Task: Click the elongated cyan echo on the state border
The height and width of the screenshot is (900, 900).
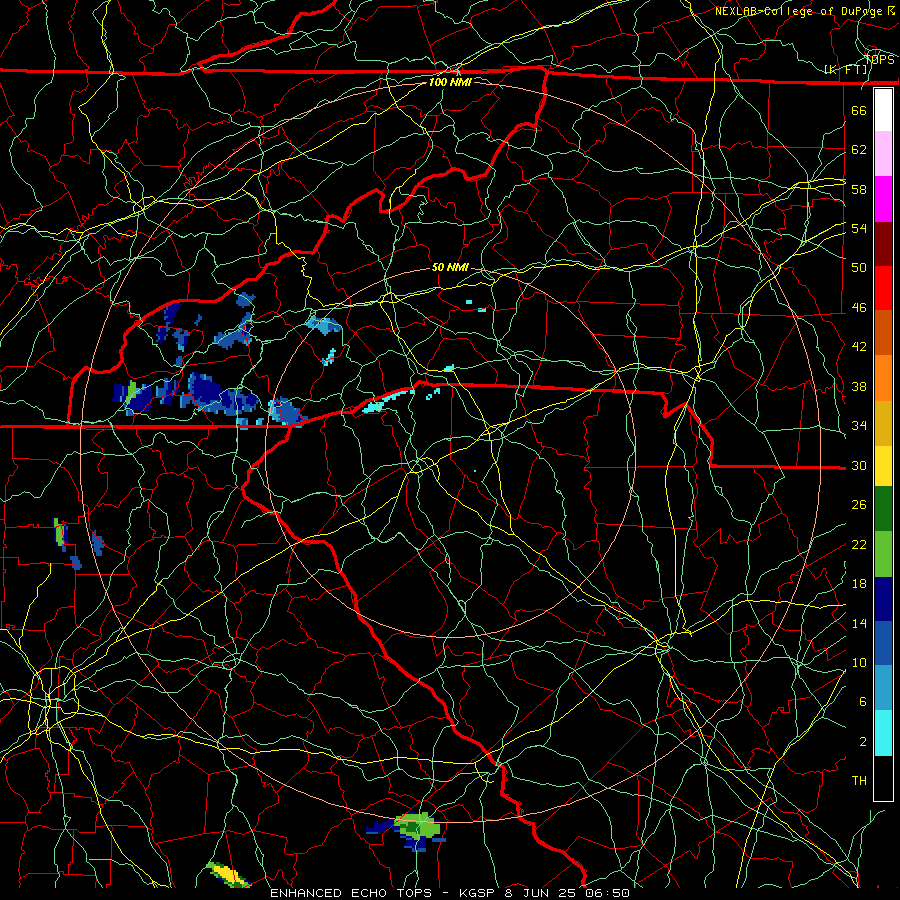Action: point(388,400)
